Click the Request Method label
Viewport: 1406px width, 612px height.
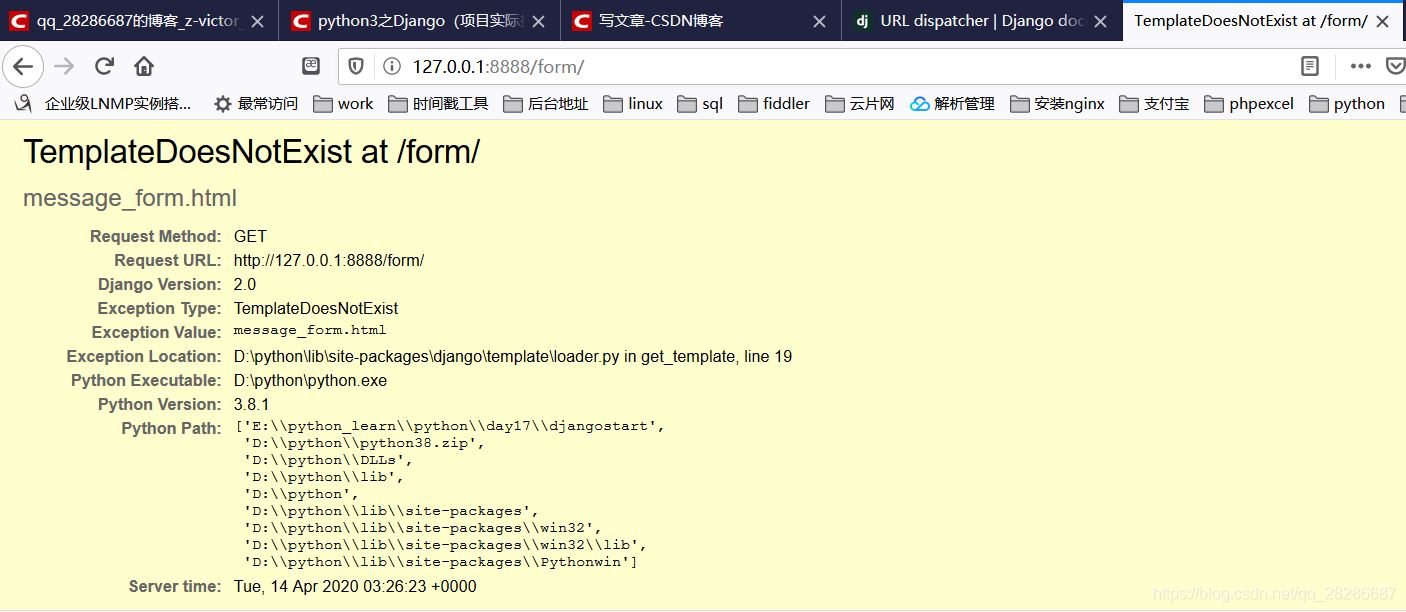[x=155, y=237]
